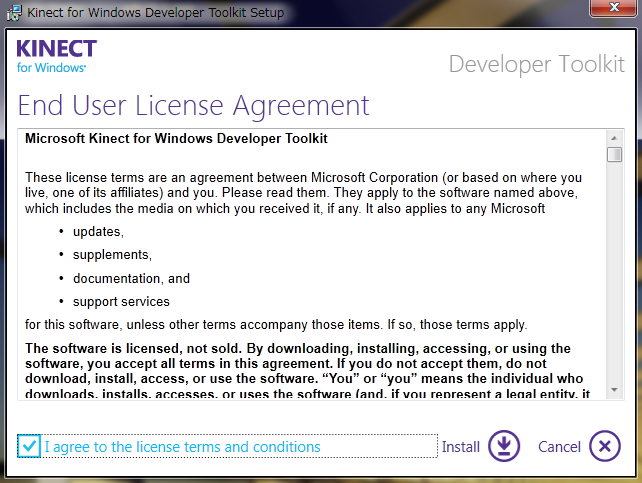642x483 pixels.
Task: Click the 'Microsoft Kinect for Windows Developer Toolkit' title
Action: 176,138
